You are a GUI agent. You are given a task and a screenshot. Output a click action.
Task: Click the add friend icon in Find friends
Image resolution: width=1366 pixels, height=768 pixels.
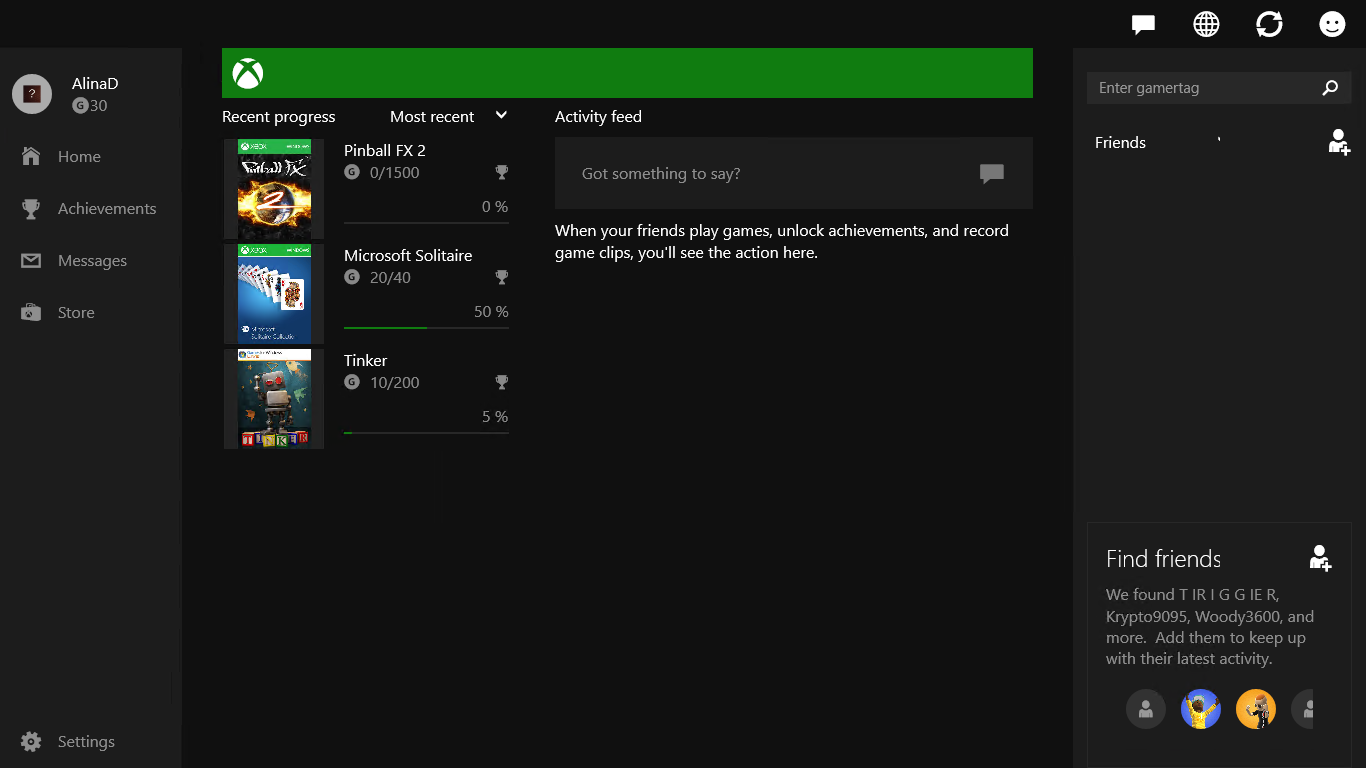[1320, 558]
